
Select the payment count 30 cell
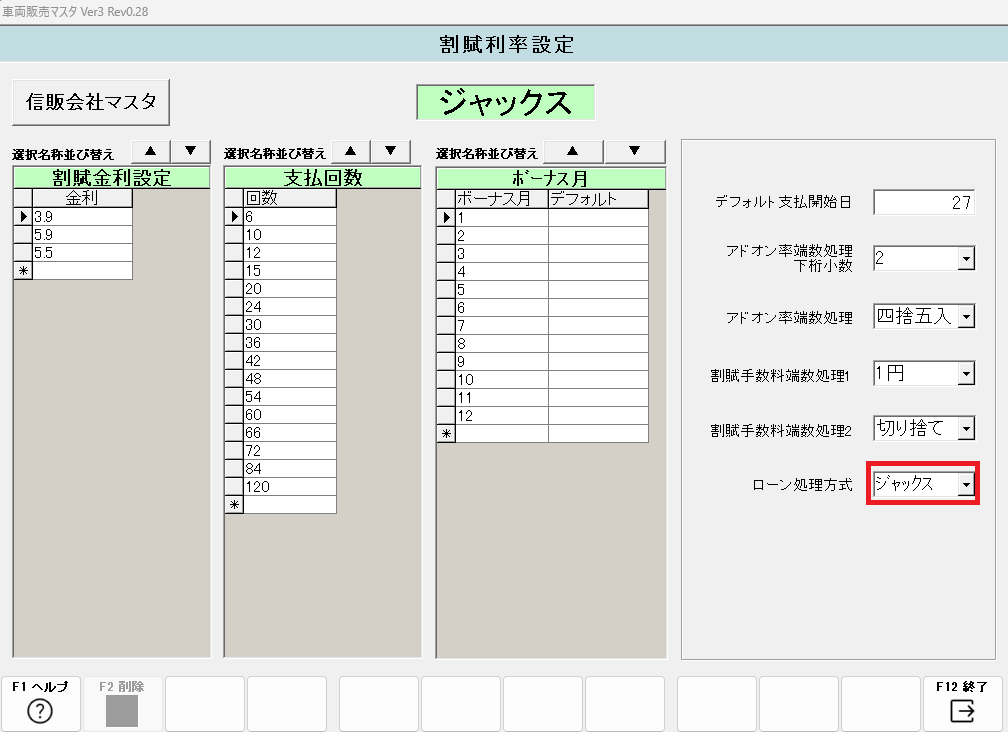290,325
